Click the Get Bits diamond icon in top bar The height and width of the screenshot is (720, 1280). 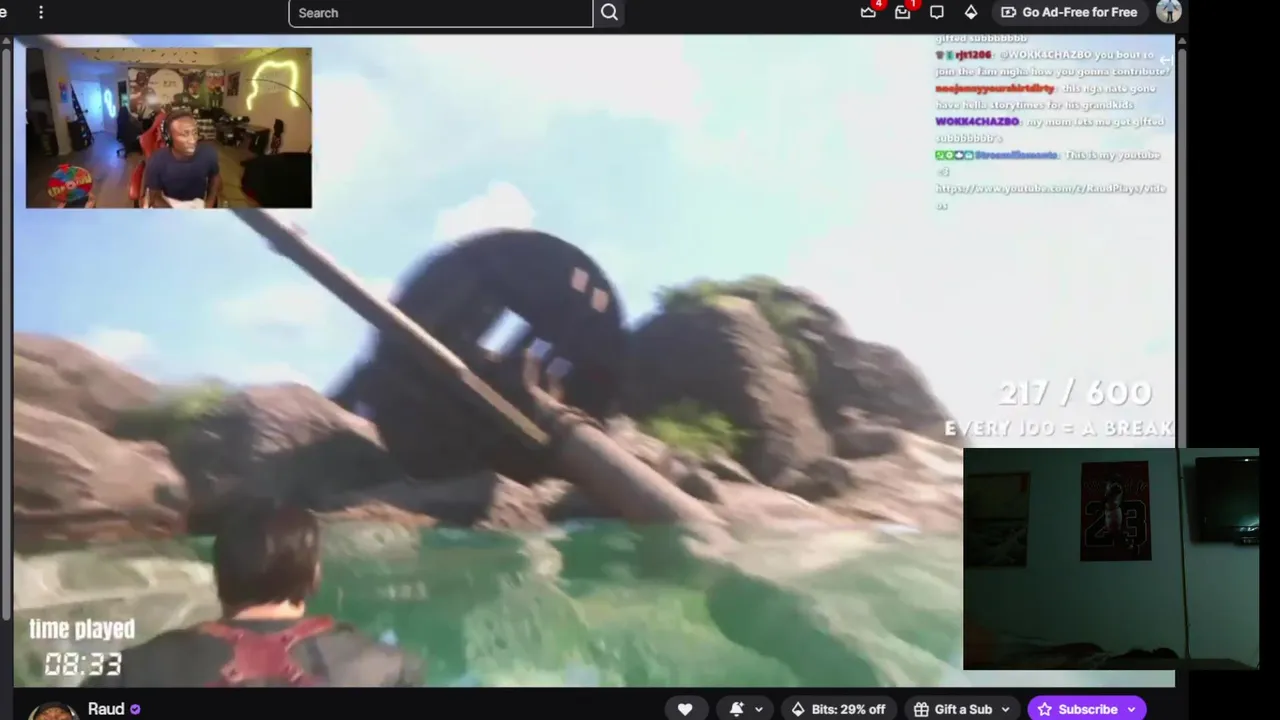coord(971,12)
